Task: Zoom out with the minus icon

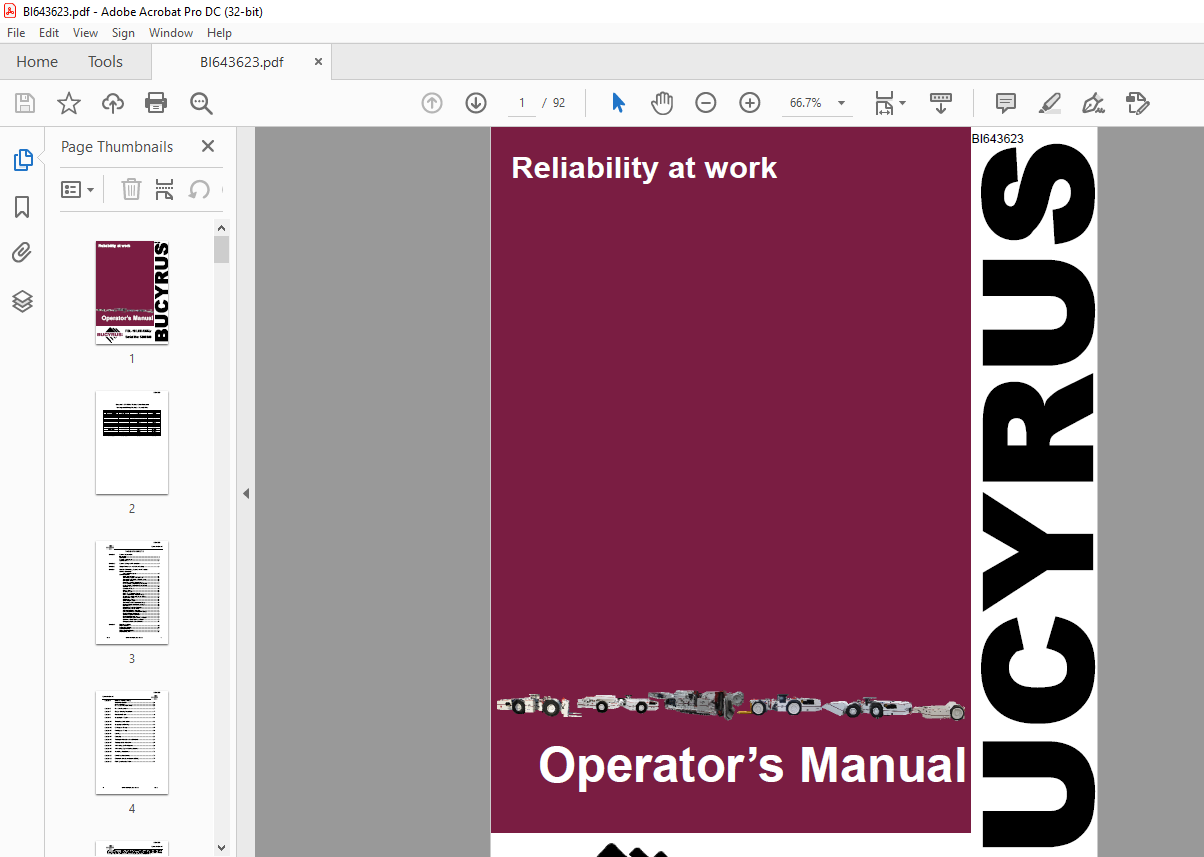Action: [x=706, y=103]
